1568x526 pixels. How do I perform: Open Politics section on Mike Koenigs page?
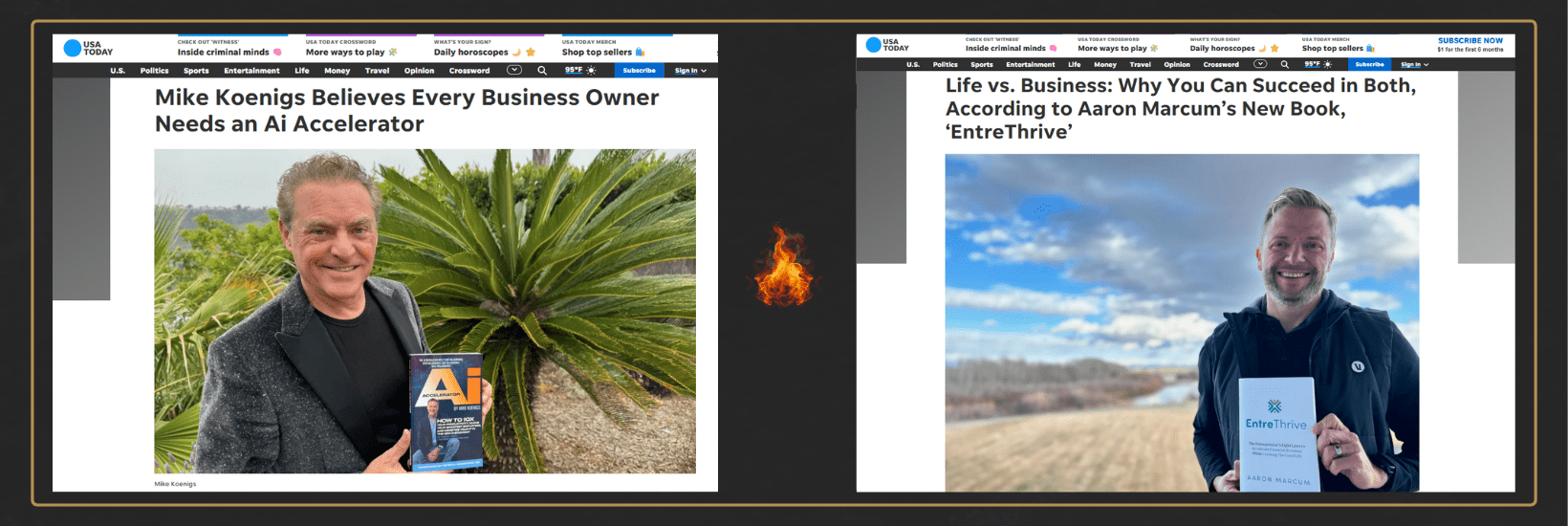tap(154, 71)
